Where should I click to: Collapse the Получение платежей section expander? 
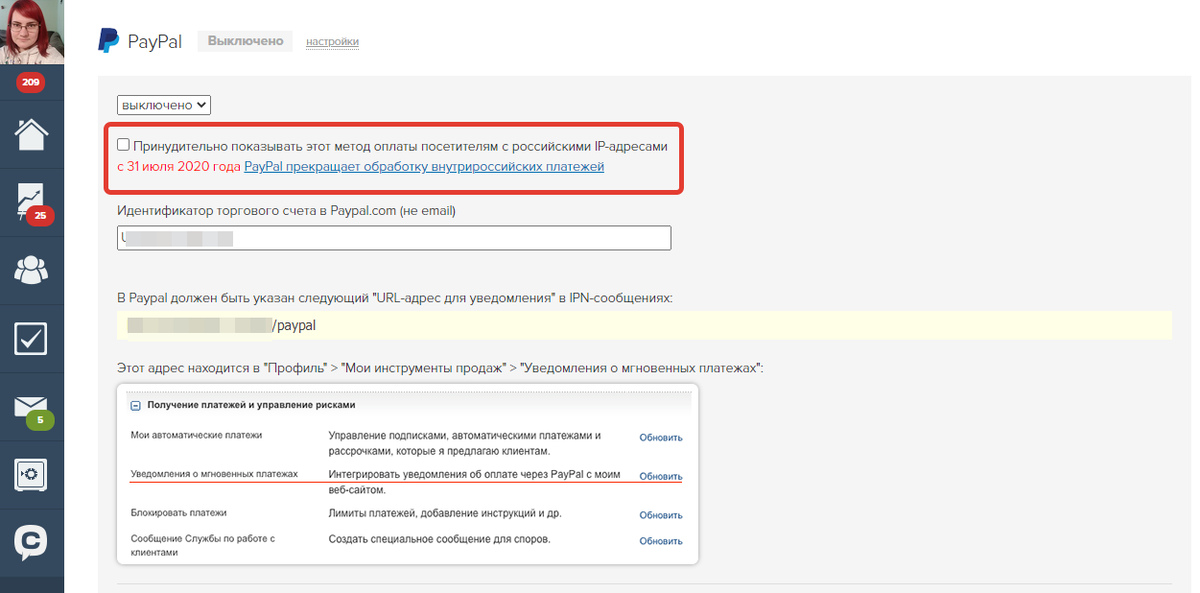[x=136, y=406]
